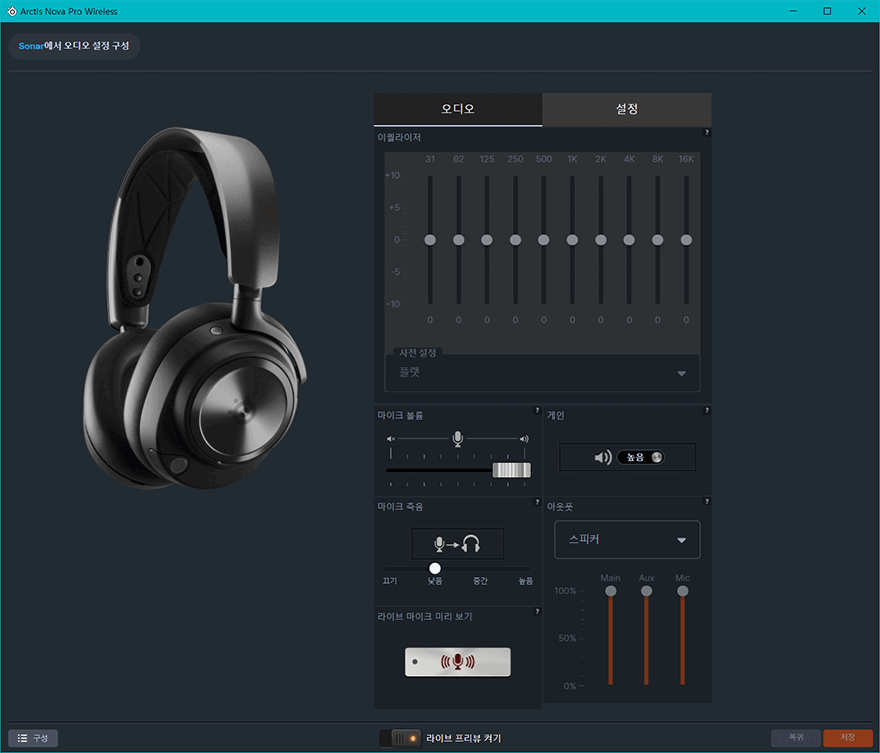Click the help icon for 마이크 볼륨
Viewport: 880px width, 753px height.
tap(537, 410)
